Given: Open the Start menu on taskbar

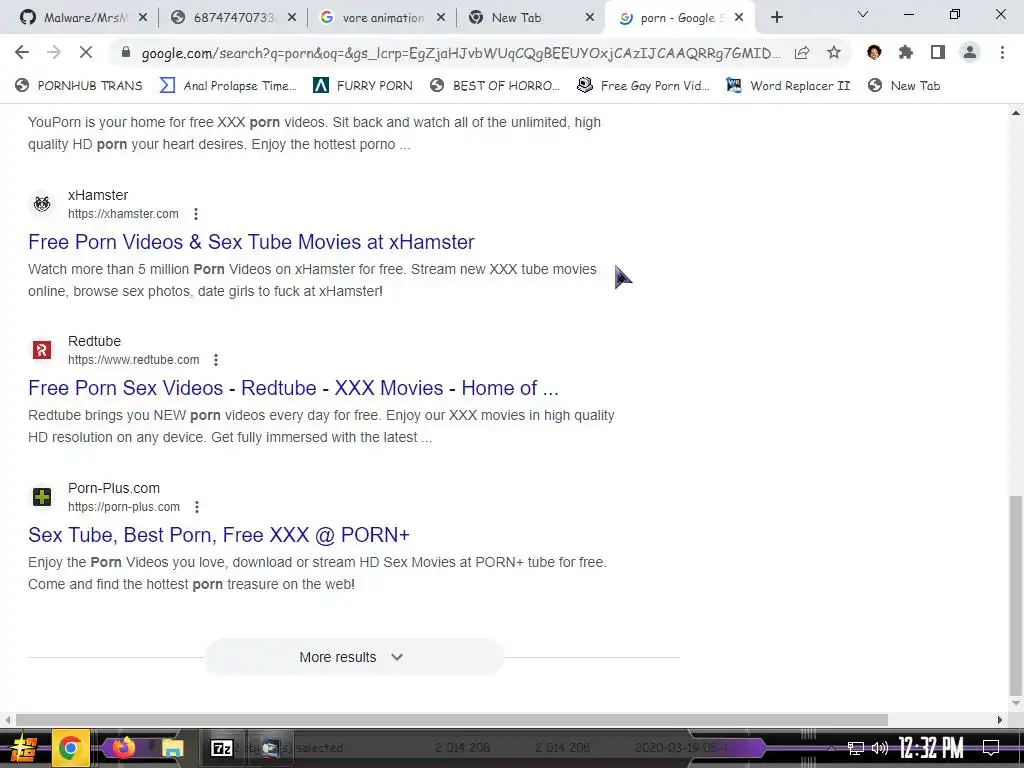Looking at the screenshot, I should 22,748.
